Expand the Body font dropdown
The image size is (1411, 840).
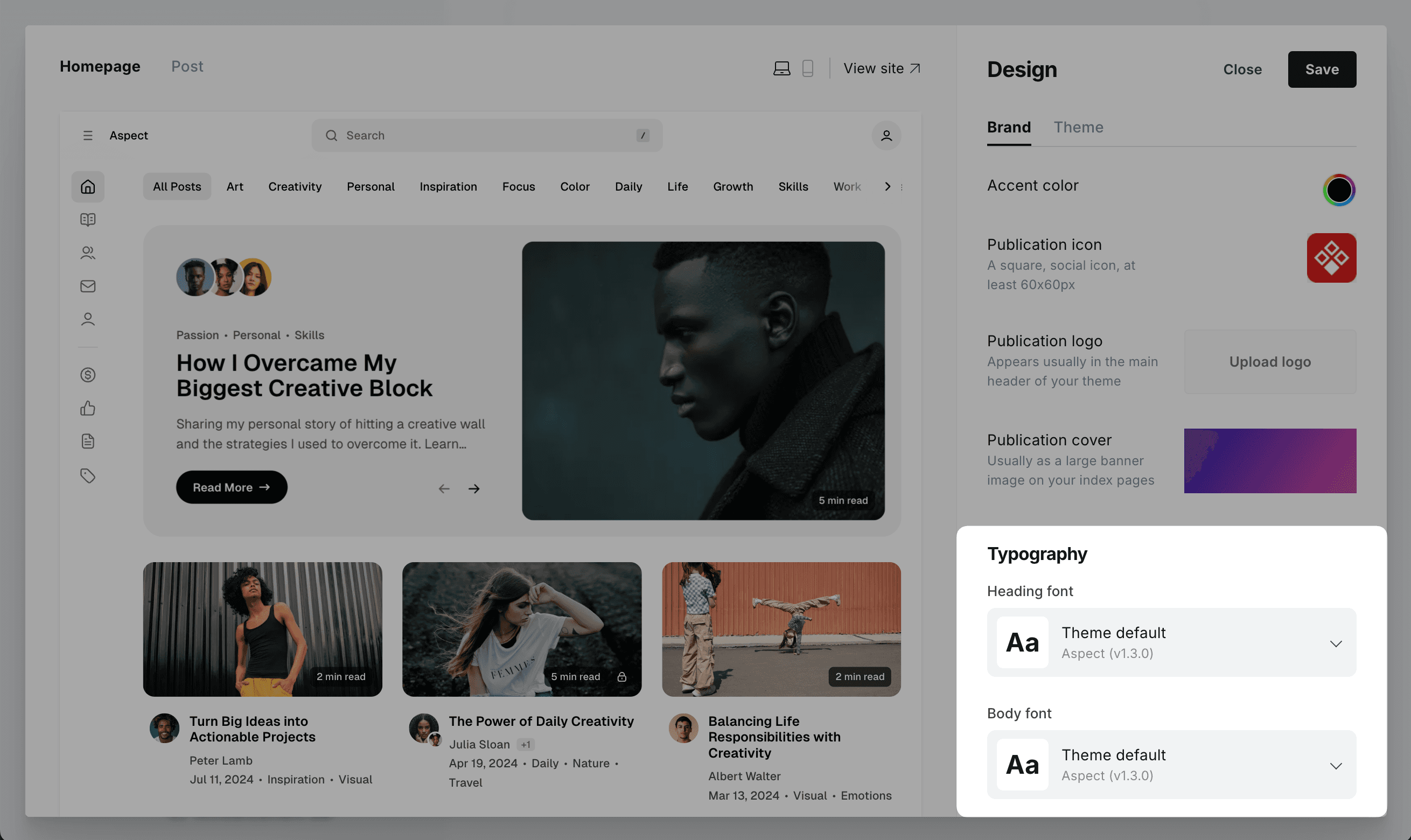1338,764
